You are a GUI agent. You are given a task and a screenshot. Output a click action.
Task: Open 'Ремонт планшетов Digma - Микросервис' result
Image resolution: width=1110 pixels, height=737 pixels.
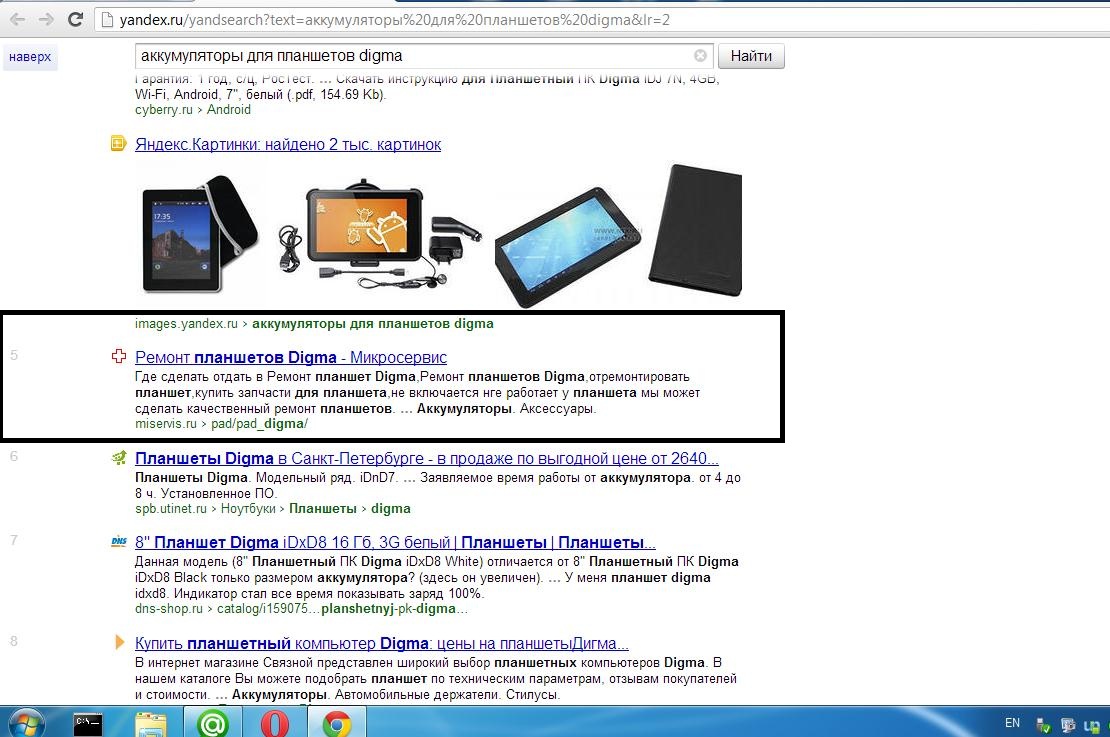pos(291,358)
